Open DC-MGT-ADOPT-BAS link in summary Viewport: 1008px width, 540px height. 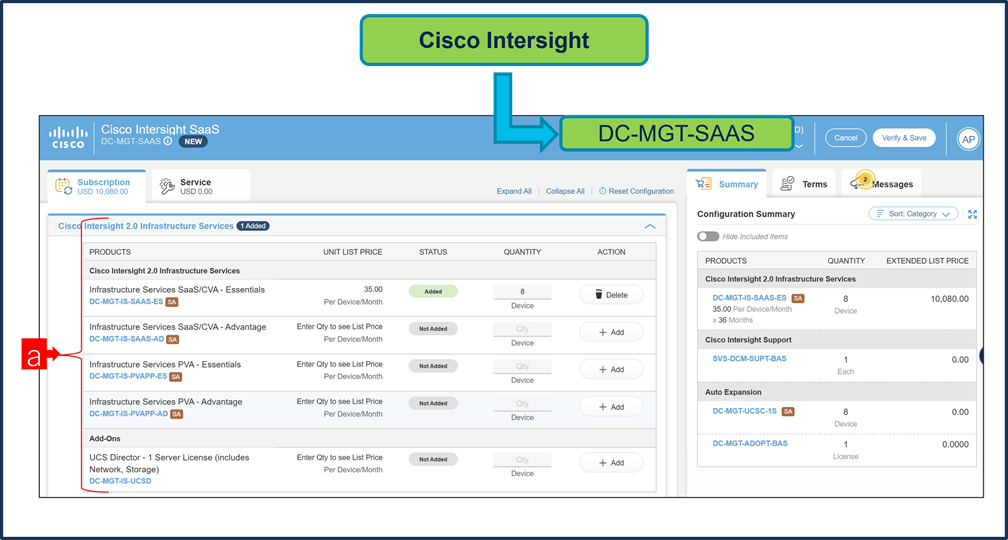pos(750,444)
